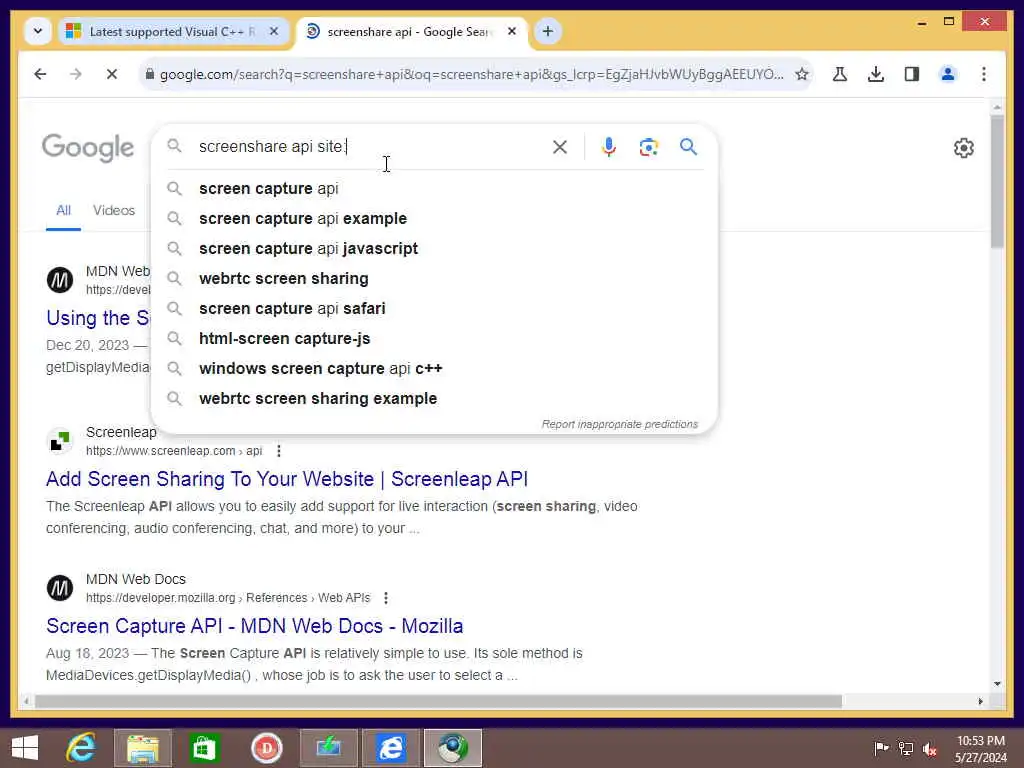Close the screenshare api Google tab
Image resolution: width=1024 pixels, height=768 pixels.
click(x=512, y=31)
